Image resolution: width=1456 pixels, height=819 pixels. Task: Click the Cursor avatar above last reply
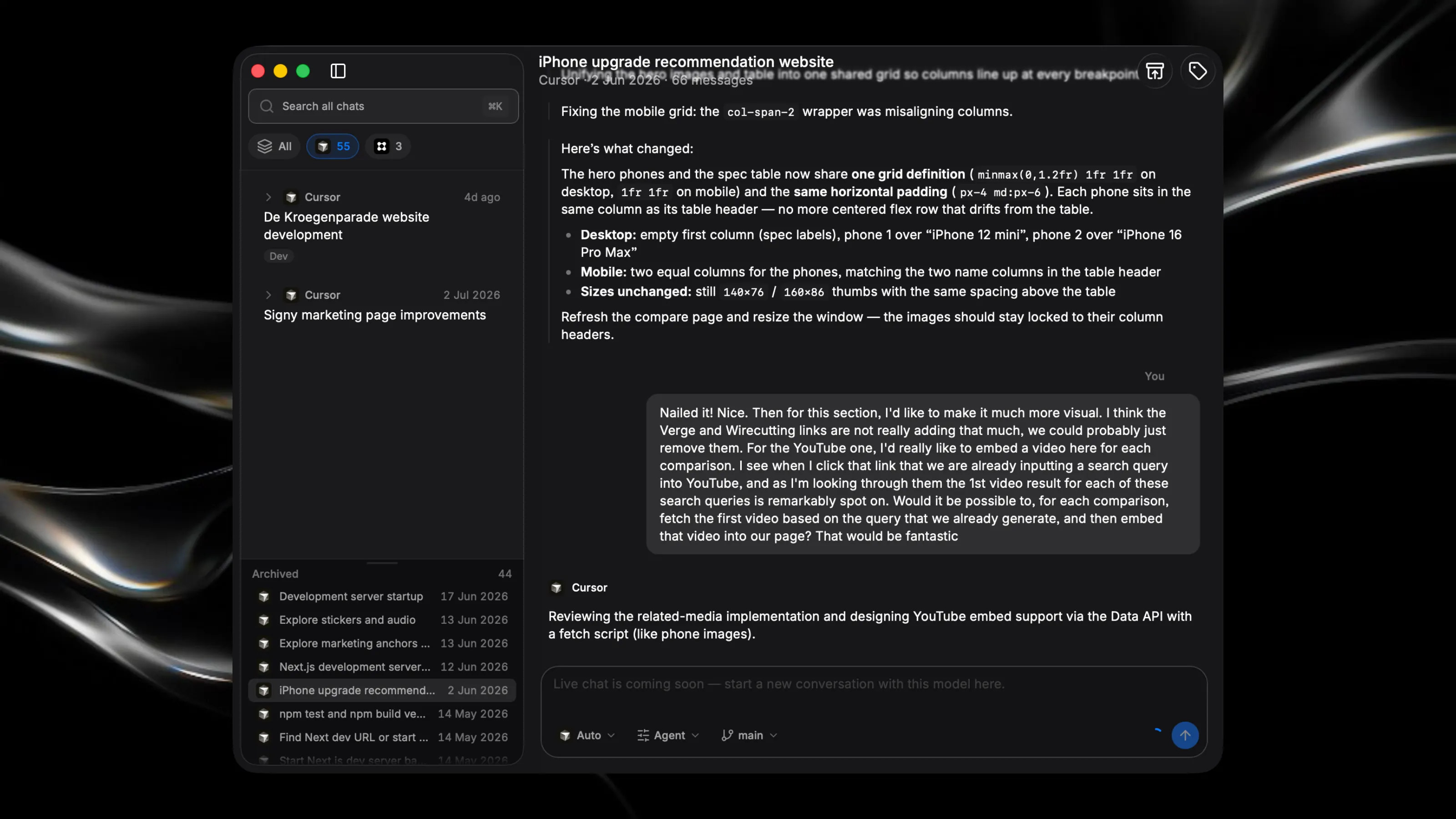pos(557,588)
